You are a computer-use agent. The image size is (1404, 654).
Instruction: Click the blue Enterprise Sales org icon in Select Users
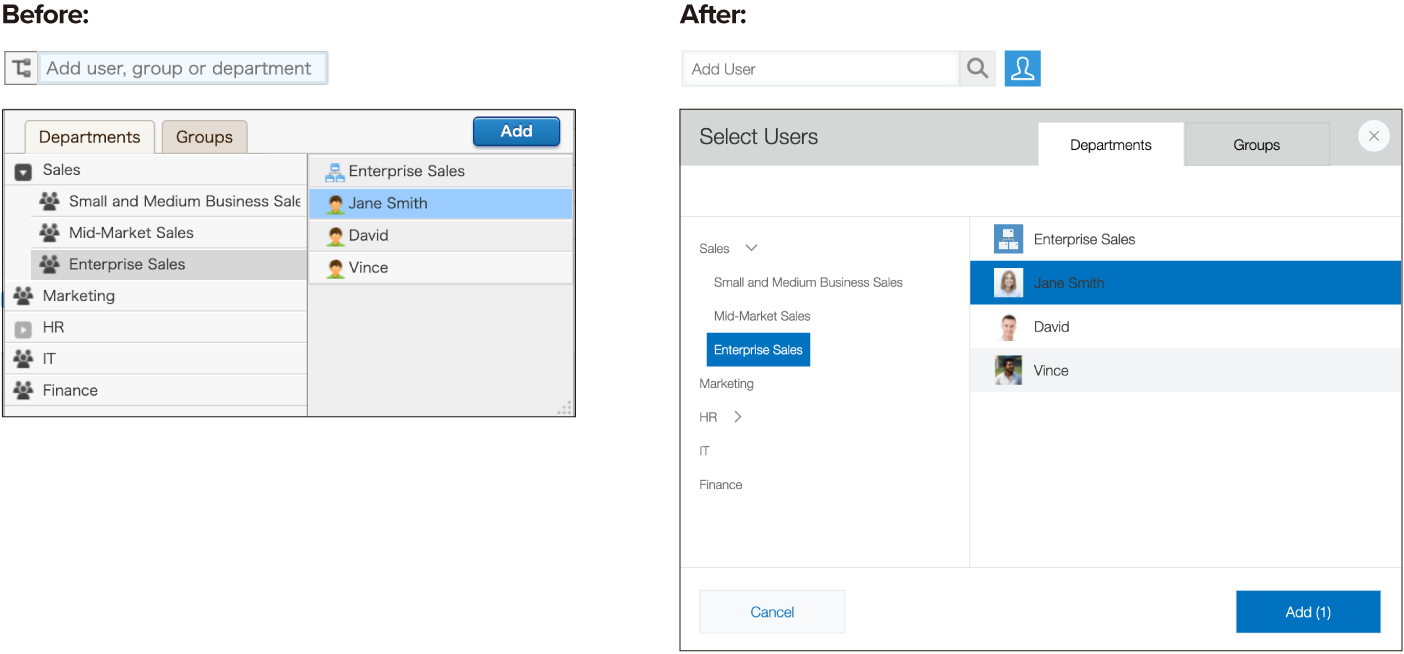pyautogui.click(x=1008, y=239)
